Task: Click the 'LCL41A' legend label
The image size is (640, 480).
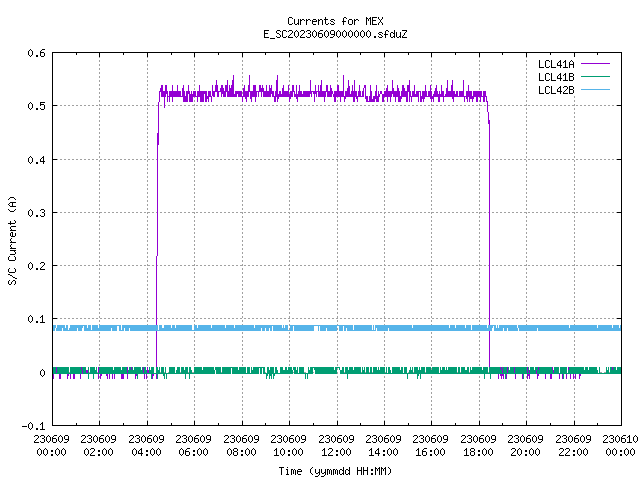Action: [x=556, y=64]
